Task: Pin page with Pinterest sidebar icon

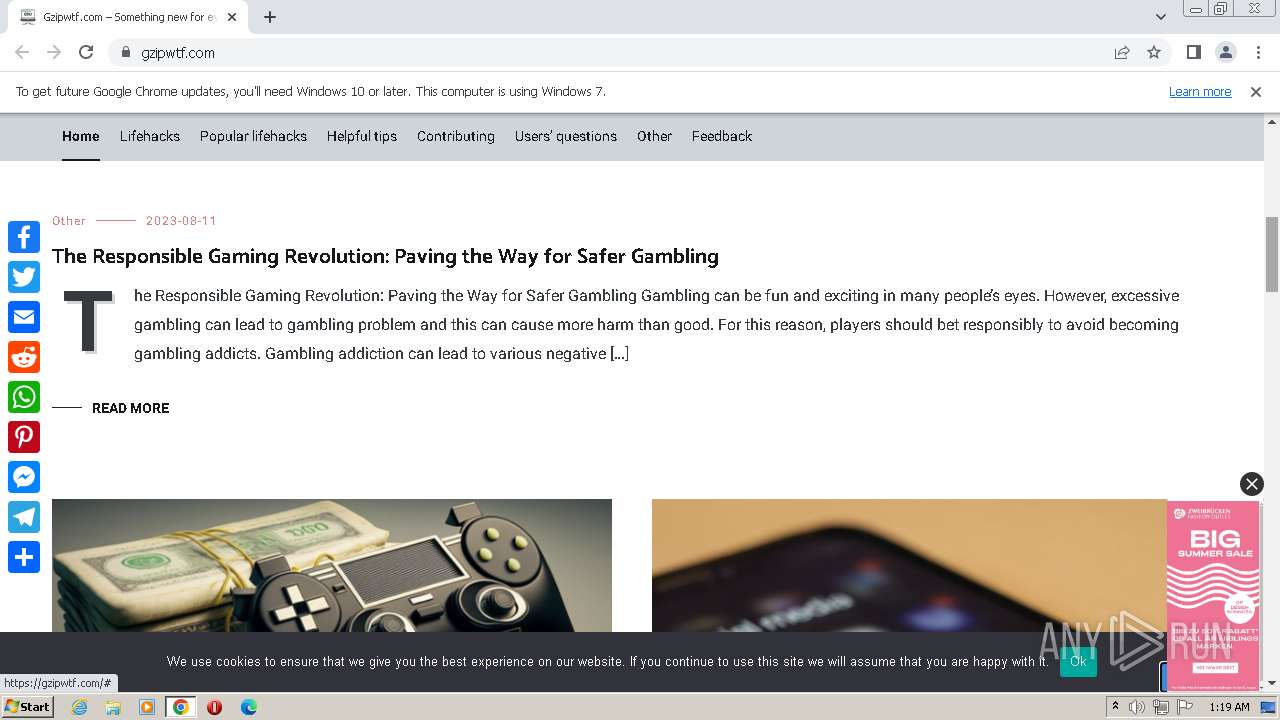Action: (x=24, y=437)
